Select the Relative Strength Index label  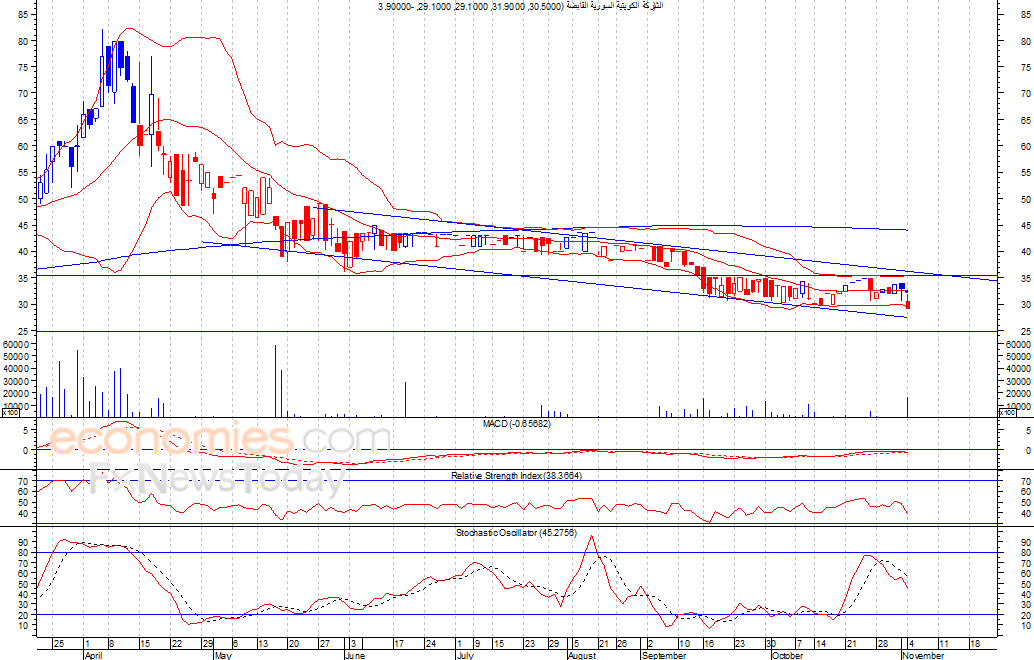point(516,475)
